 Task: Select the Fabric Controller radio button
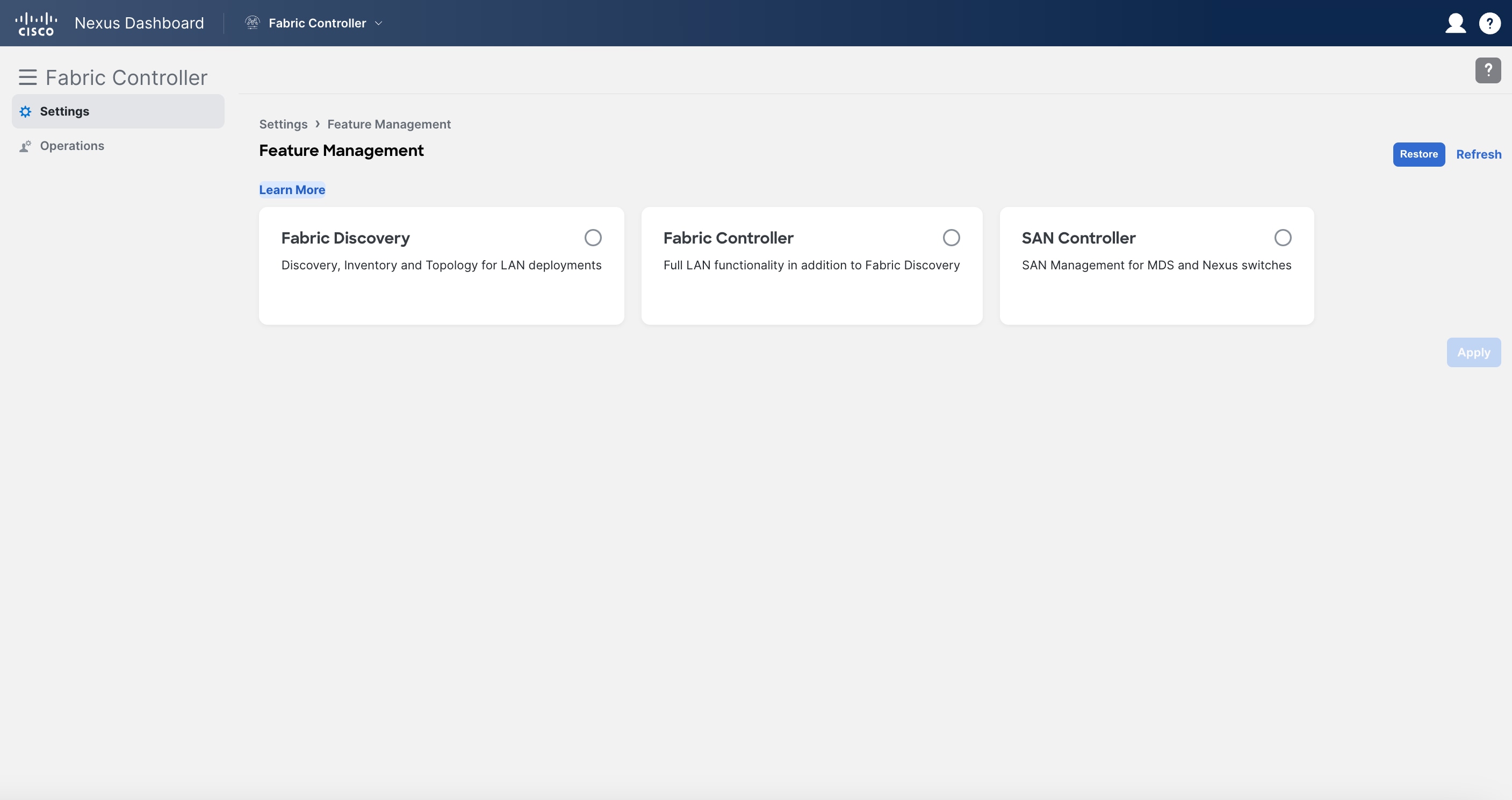(951, 237)
